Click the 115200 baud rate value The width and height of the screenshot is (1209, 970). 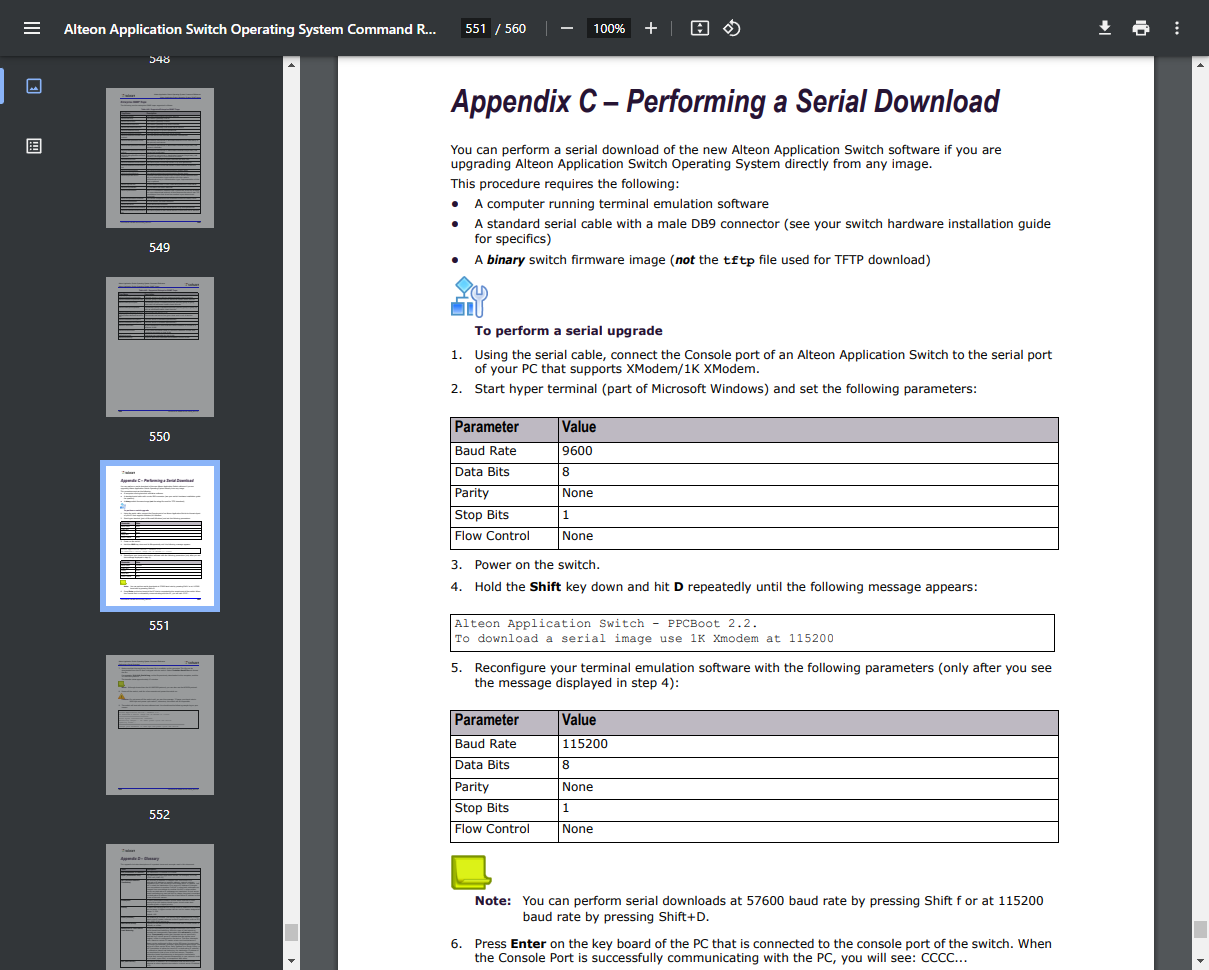point(585,744)
